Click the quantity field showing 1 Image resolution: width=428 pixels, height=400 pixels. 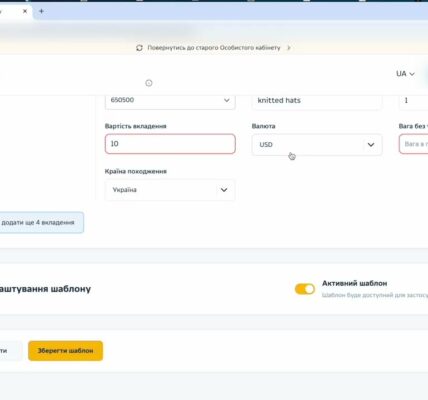tap(414, 101)
